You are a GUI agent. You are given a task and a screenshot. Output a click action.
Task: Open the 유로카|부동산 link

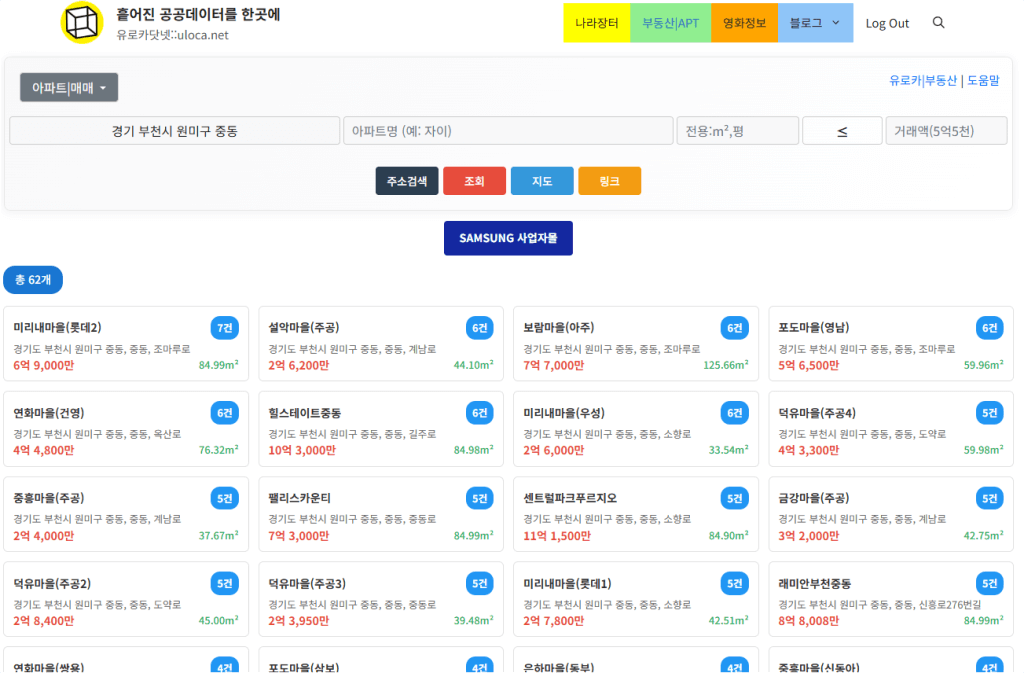click(x=922, y=80)
